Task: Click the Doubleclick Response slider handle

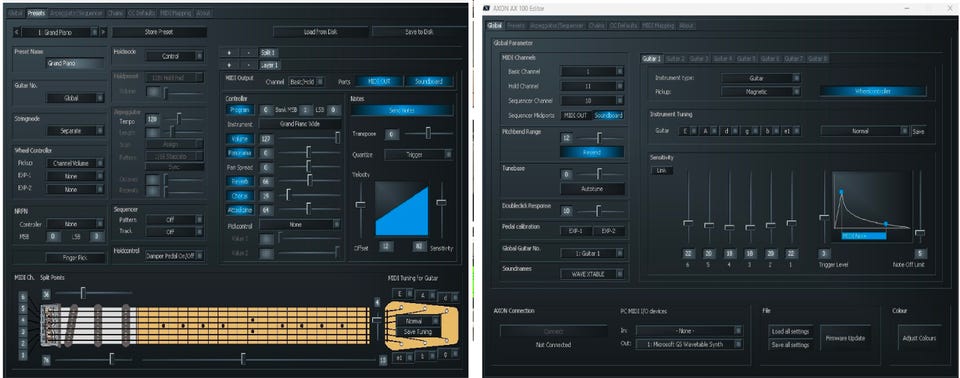Action: (599, 211)
